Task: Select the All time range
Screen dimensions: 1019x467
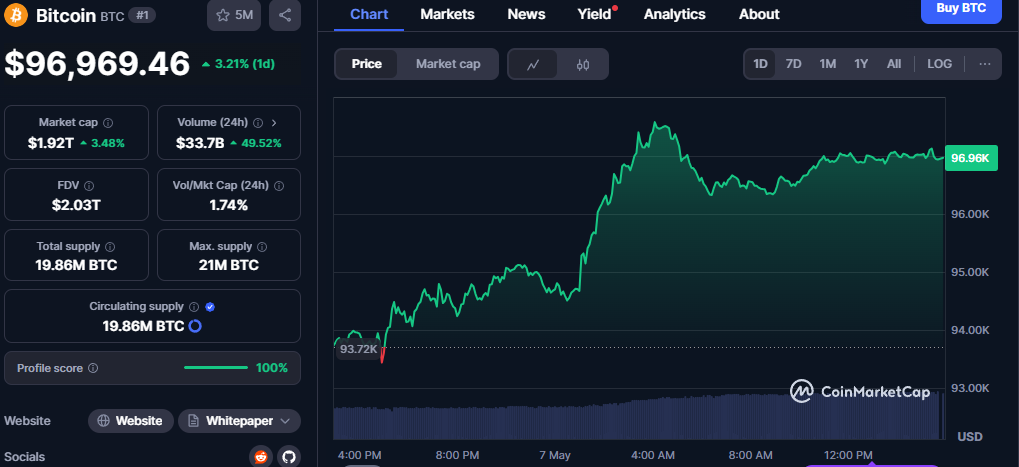Action: point(894,64)
